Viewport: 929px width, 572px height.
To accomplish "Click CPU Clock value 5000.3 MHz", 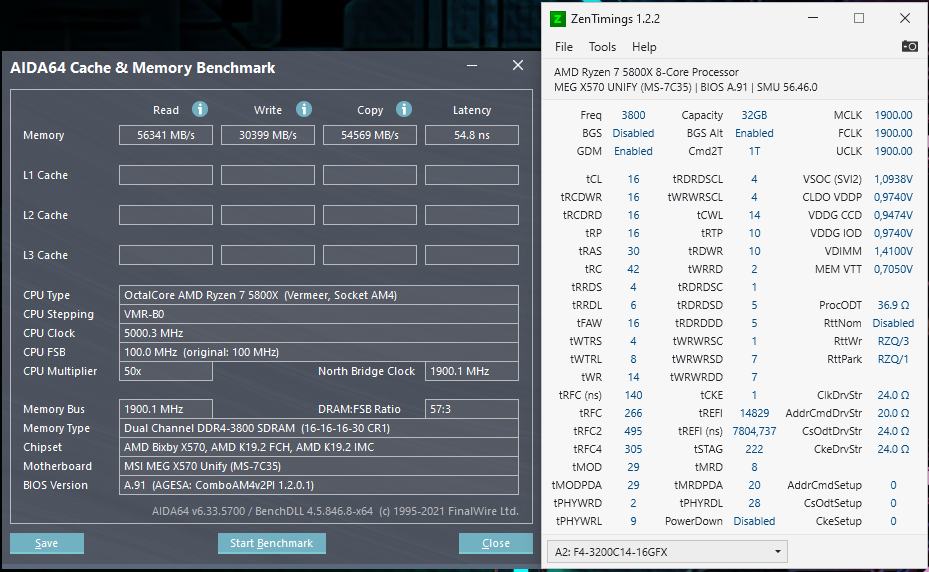I will 319,333.
